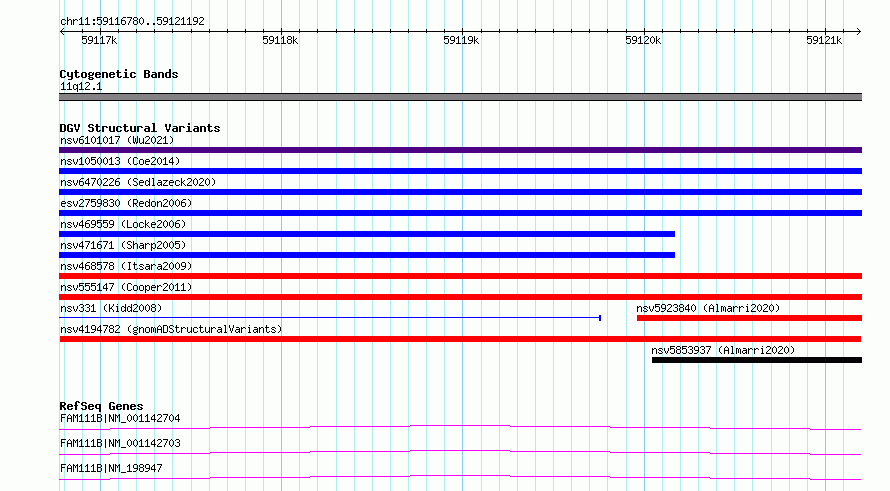This screenshot has height=491, width=890.
Task: Select the red nsv468578 variant bar
Action: (x=460, y=276)
